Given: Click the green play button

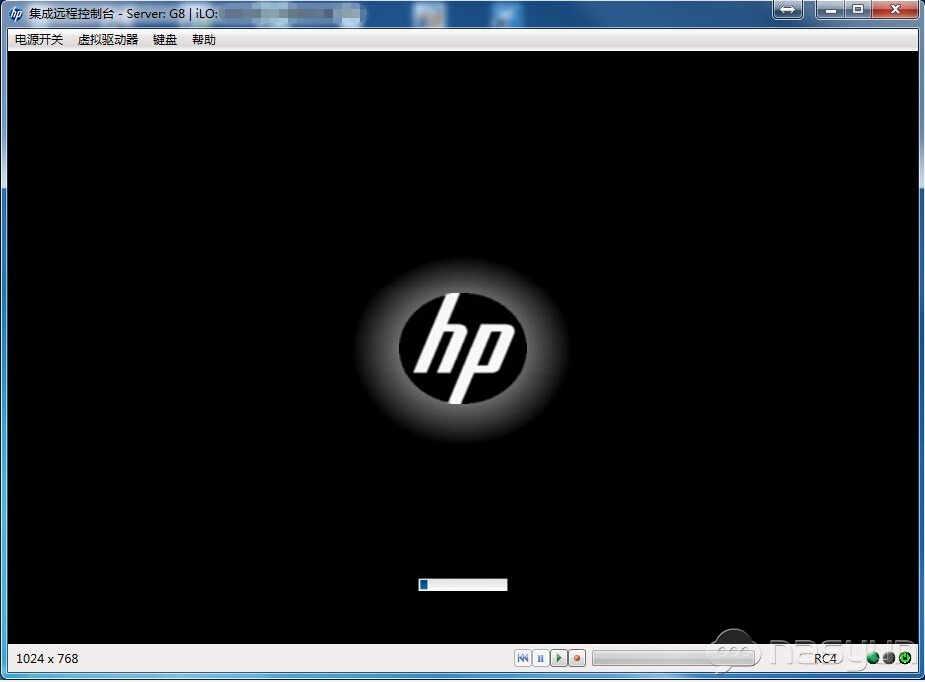Looking at the screenshot, I should (559, 658).
